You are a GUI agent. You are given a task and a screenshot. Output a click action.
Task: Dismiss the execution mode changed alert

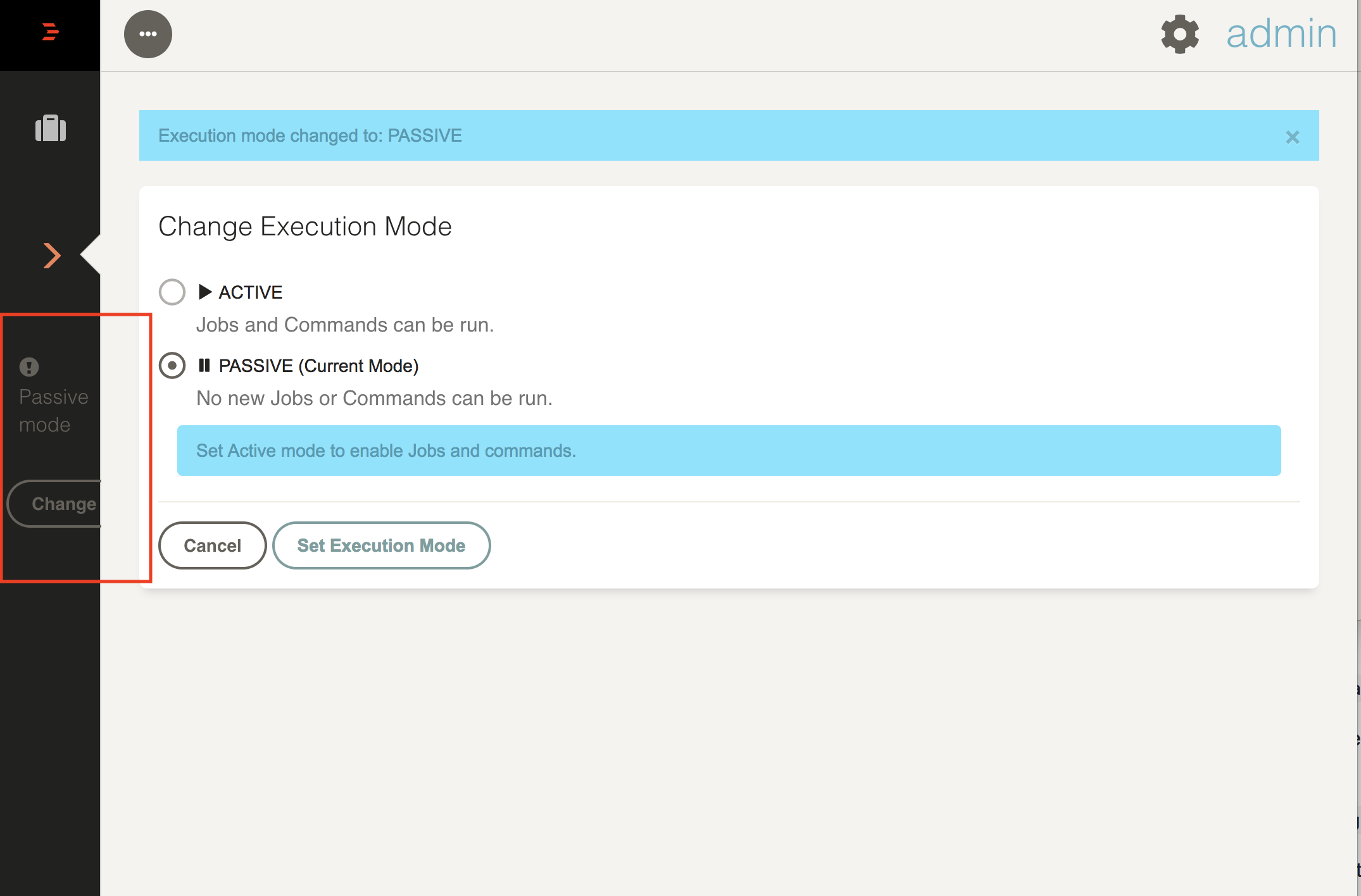click(x=1292, y=137)
